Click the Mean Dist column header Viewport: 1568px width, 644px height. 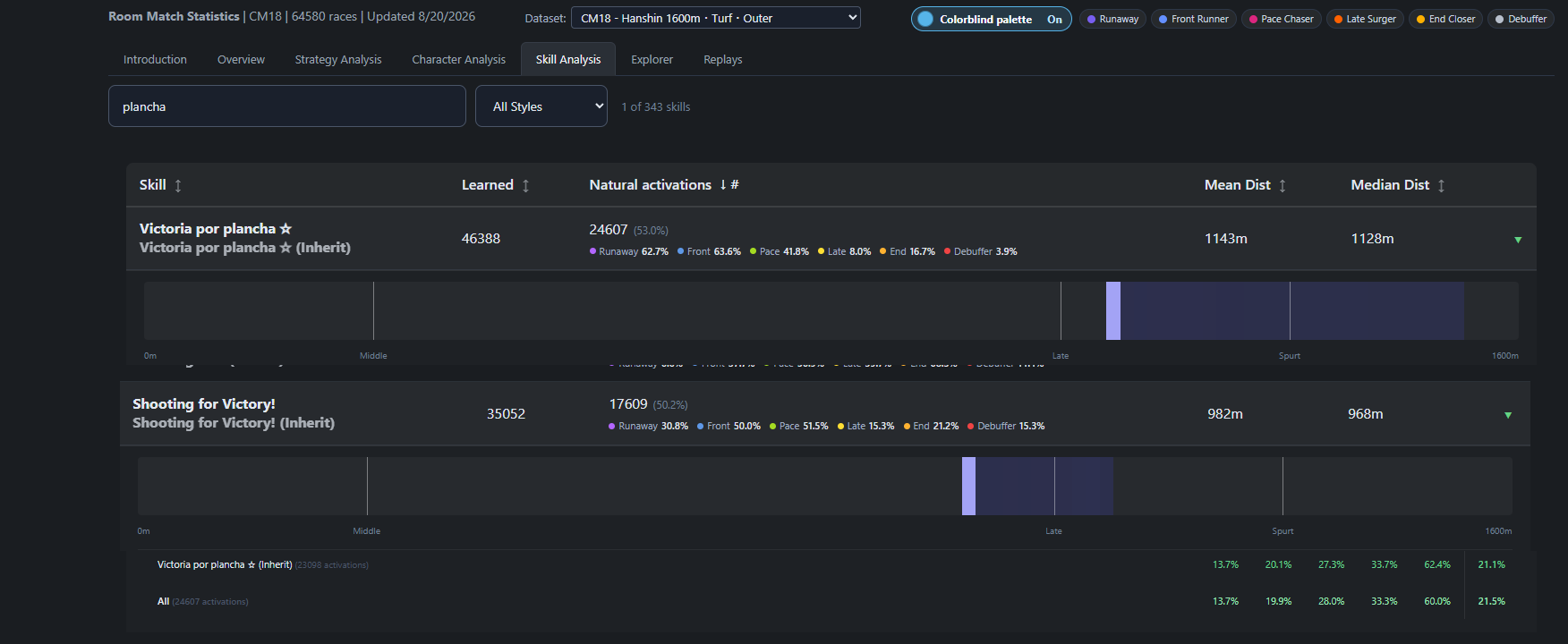(x=1238, y=185)
